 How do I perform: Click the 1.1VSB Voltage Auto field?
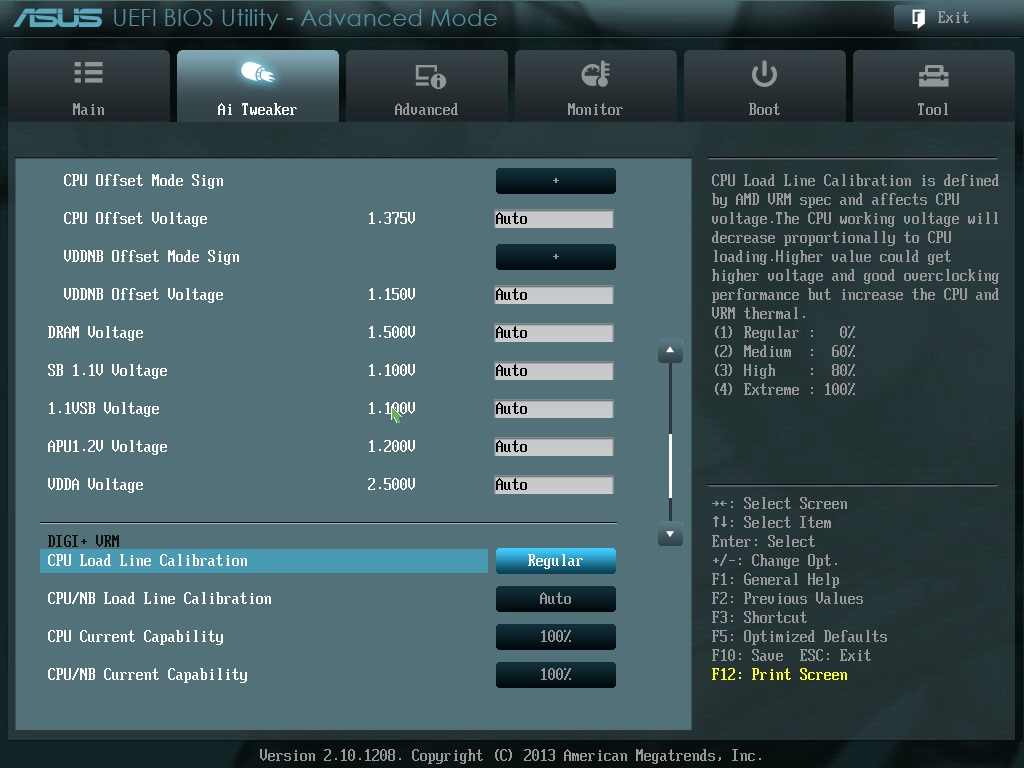coord(554,409)
